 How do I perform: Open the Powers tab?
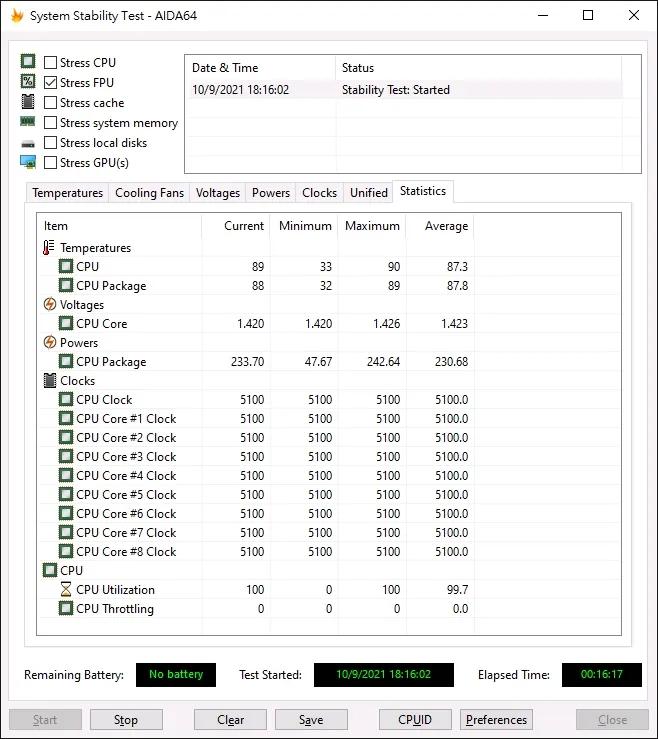click(x=271, y=193)
